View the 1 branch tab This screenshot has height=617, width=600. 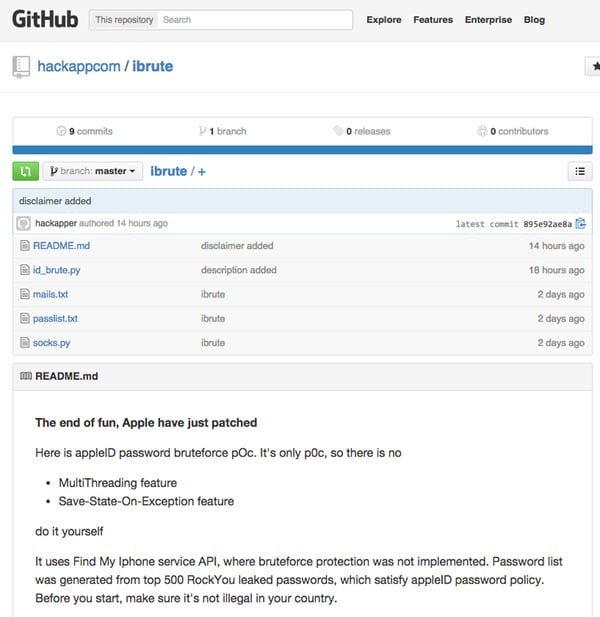click(x=222, y=131)
